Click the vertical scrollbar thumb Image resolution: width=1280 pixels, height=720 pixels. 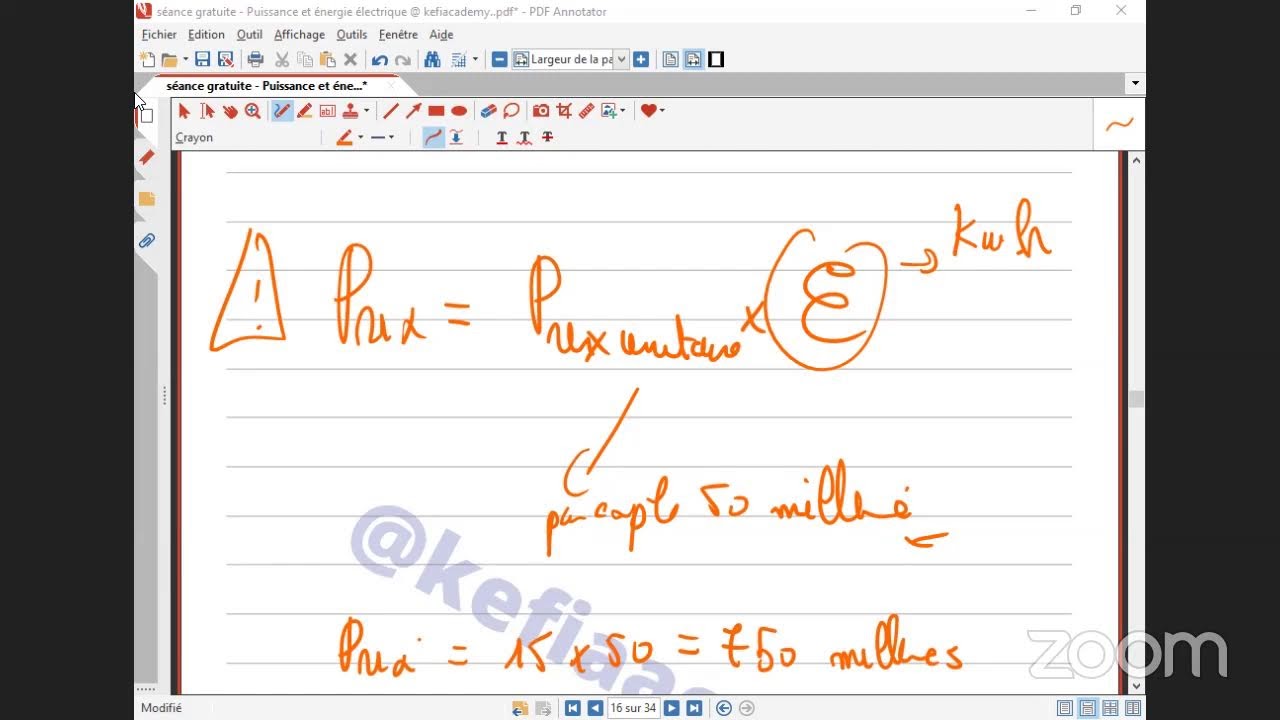pos(1136,399)
